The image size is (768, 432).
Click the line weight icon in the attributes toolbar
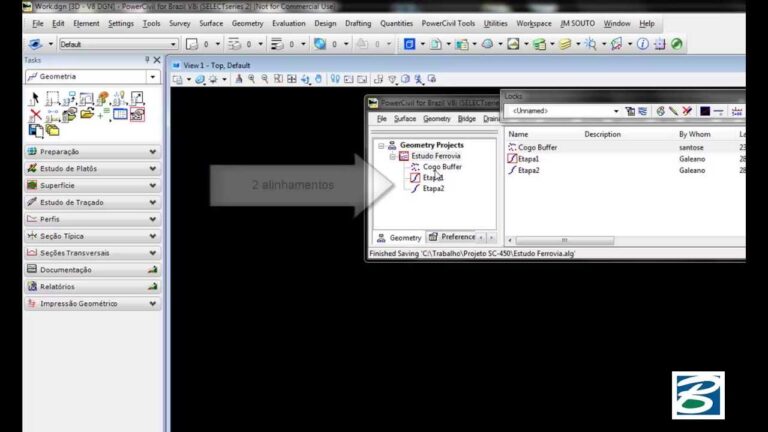tap(277, 44)
